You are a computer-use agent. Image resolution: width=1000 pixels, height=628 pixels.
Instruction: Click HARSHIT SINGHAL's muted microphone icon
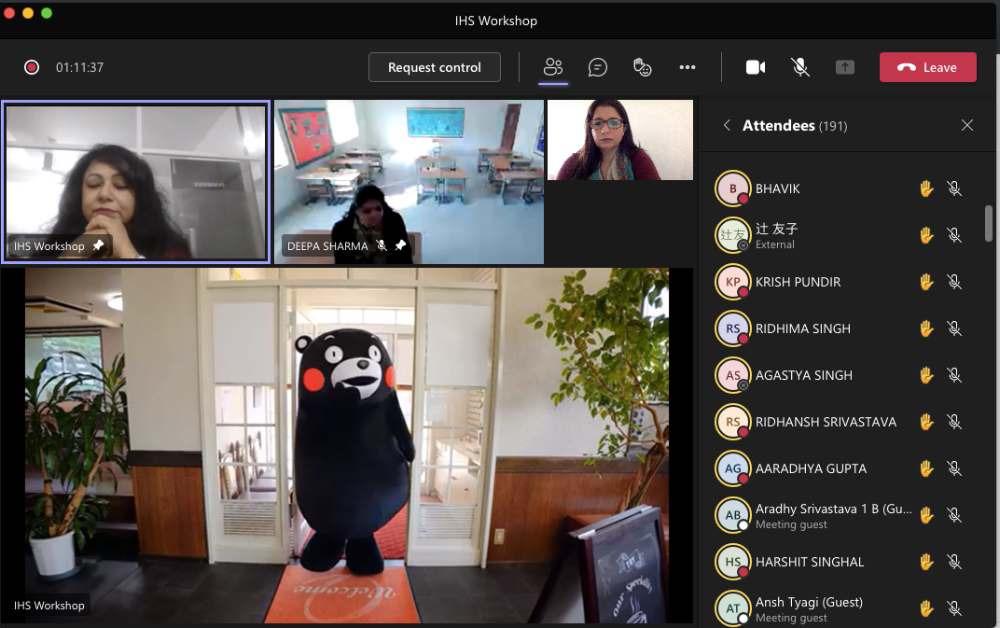[954, 562]
